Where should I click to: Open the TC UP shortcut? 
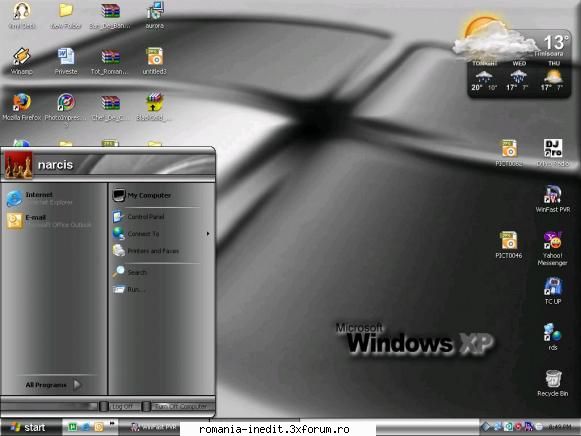coord(553,291)
